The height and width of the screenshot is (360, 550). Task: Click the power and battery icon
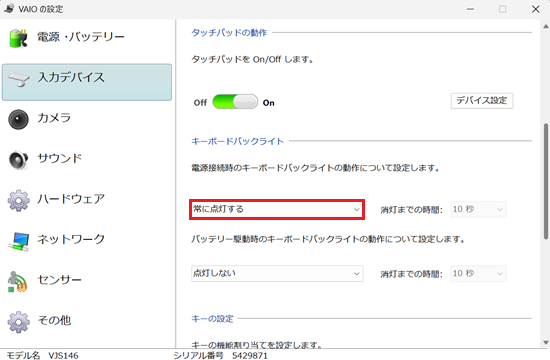(18, 38)
